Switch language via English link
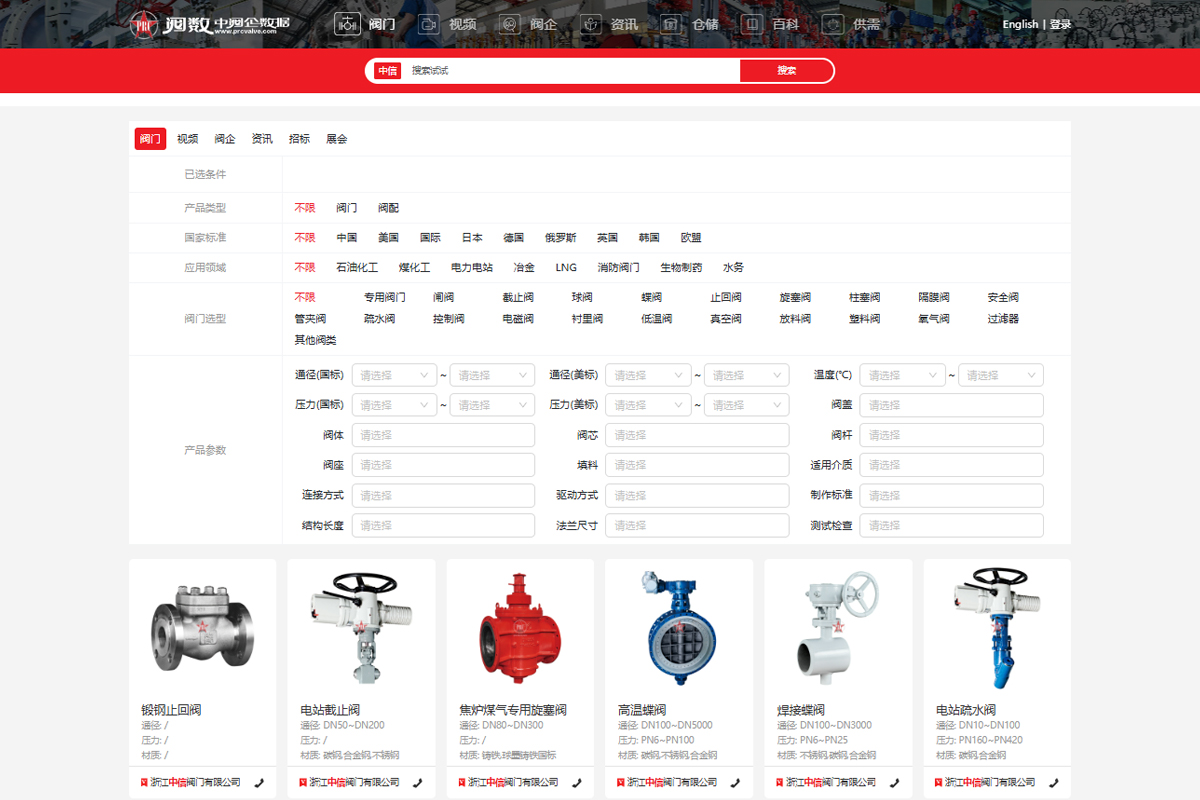Image resolution: width=1200 pixels, height=800 pixels. [x=1019, y=25]
